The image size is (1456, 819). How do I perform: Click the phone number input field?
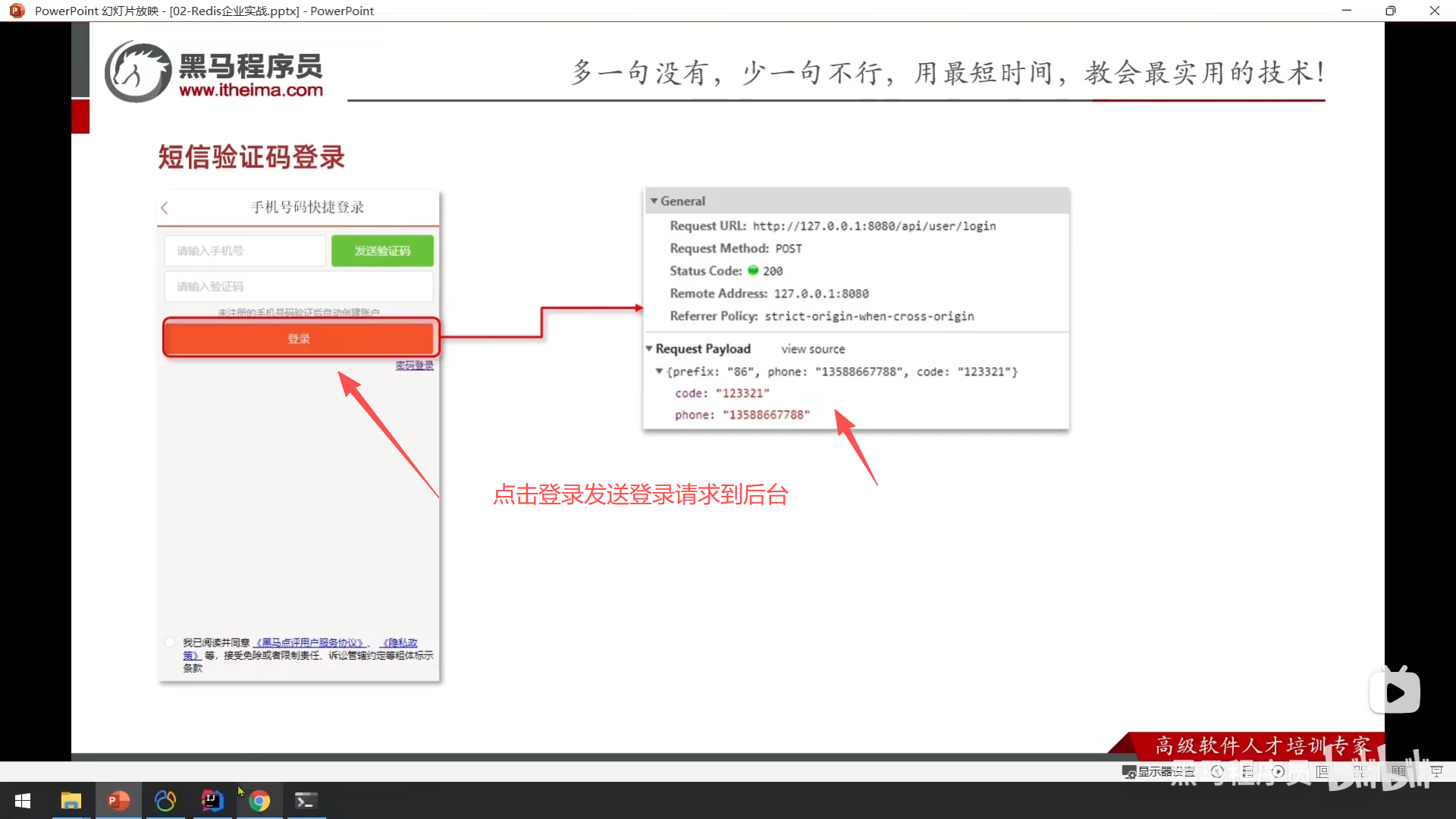click(x=244, y=251)
